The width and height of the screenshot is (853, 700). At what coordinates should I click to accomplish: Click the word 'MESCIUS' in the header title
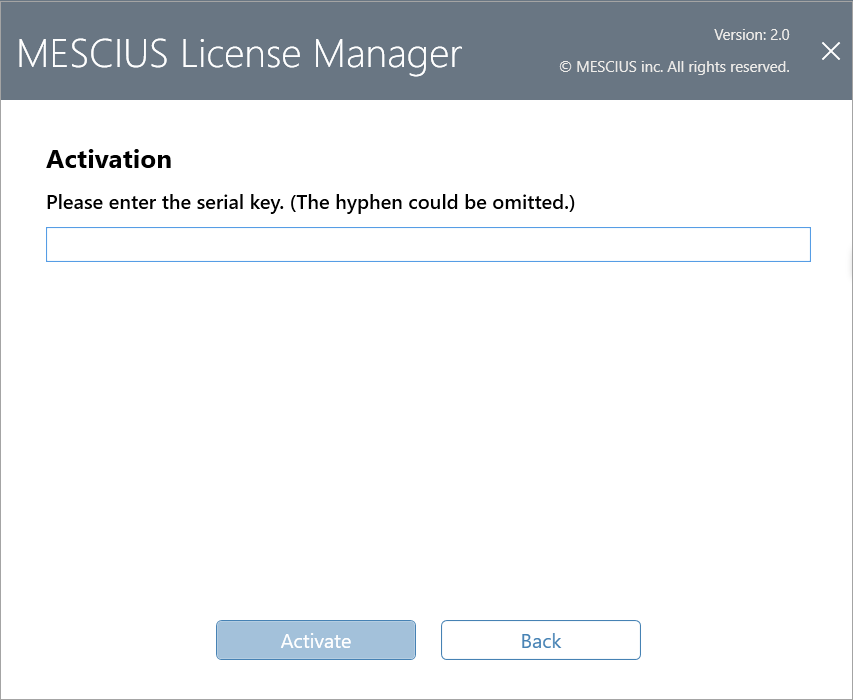92,53
